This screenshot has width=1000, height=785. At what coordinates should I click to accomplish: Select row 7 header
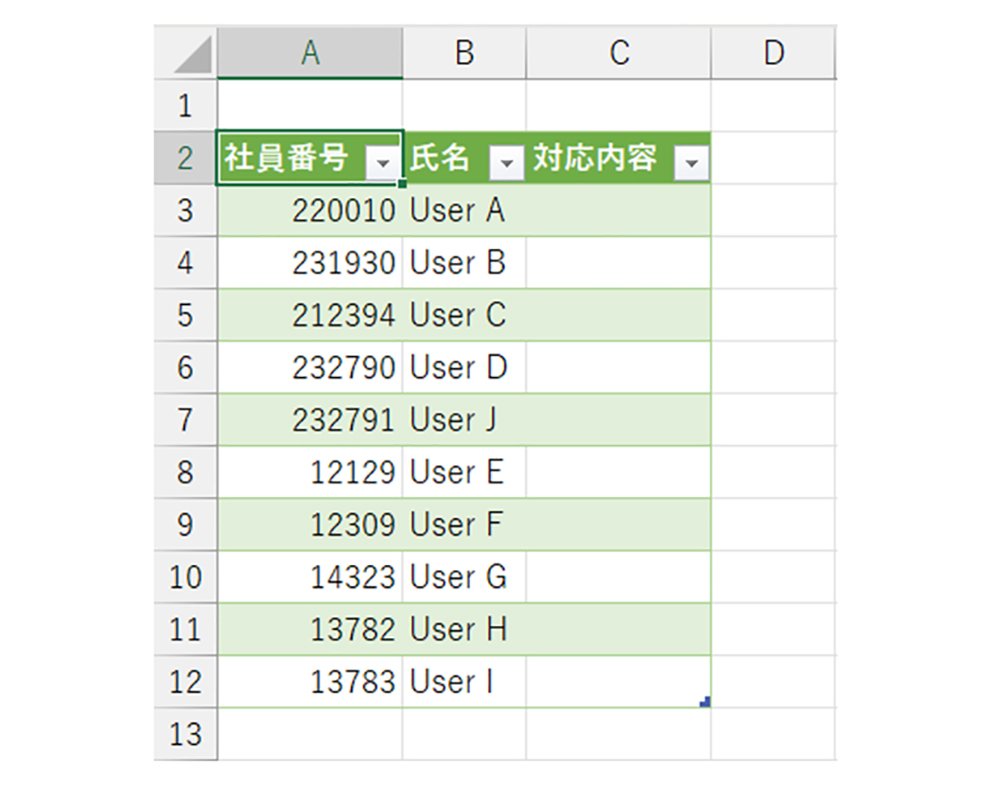click(185, 420)
